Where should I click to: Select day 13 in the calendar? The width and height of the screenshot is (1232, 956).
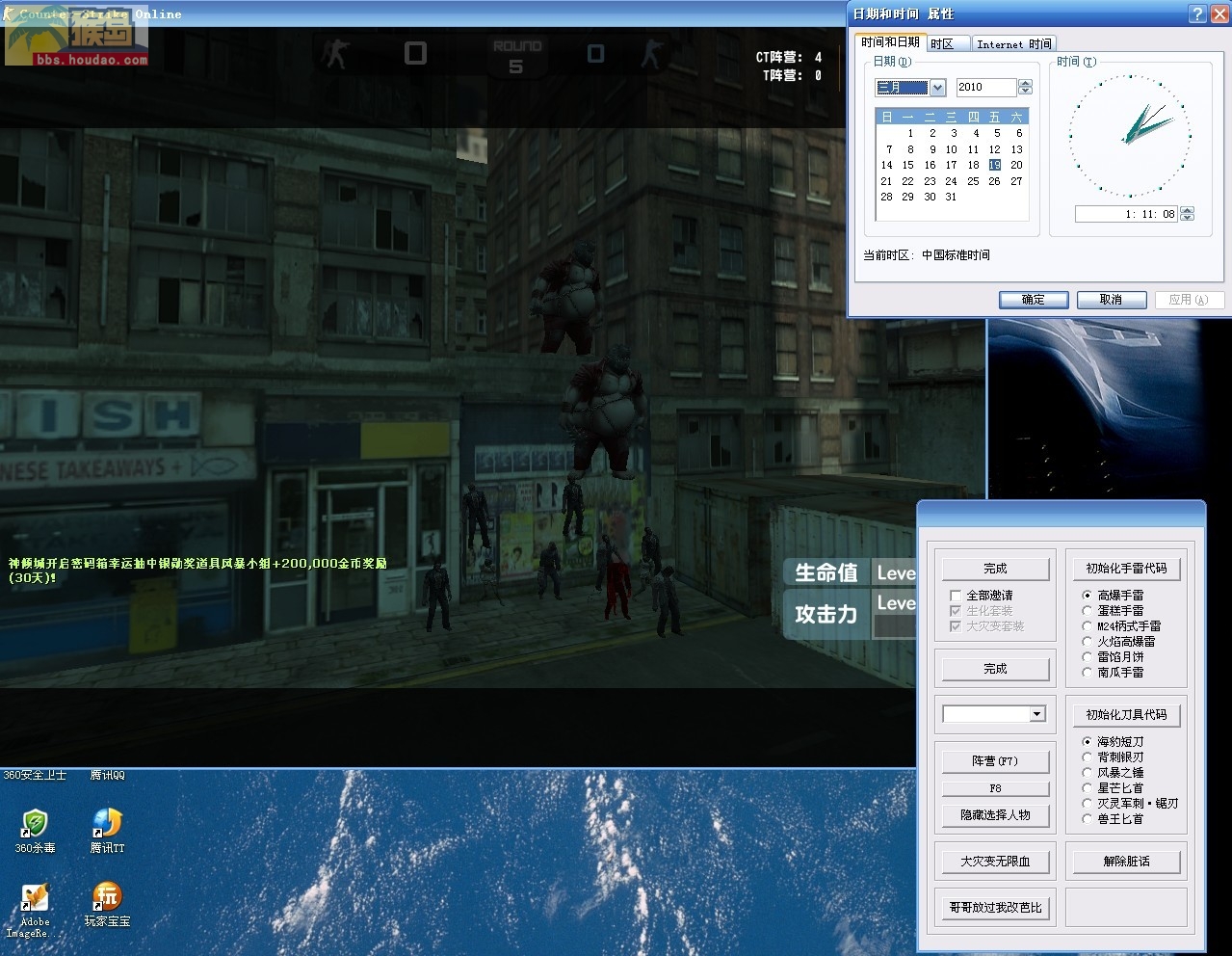coord(1016,149)
